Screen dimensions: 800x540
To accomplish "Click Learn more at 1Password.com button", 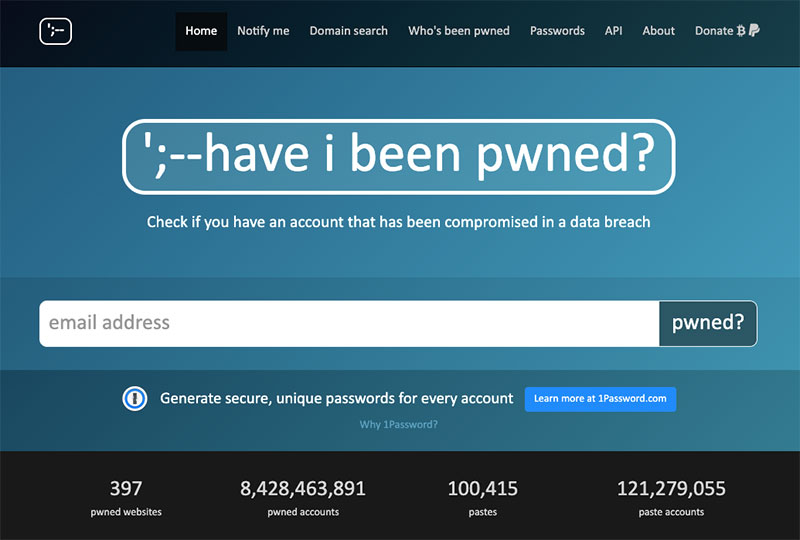I will tap(601, 399).
